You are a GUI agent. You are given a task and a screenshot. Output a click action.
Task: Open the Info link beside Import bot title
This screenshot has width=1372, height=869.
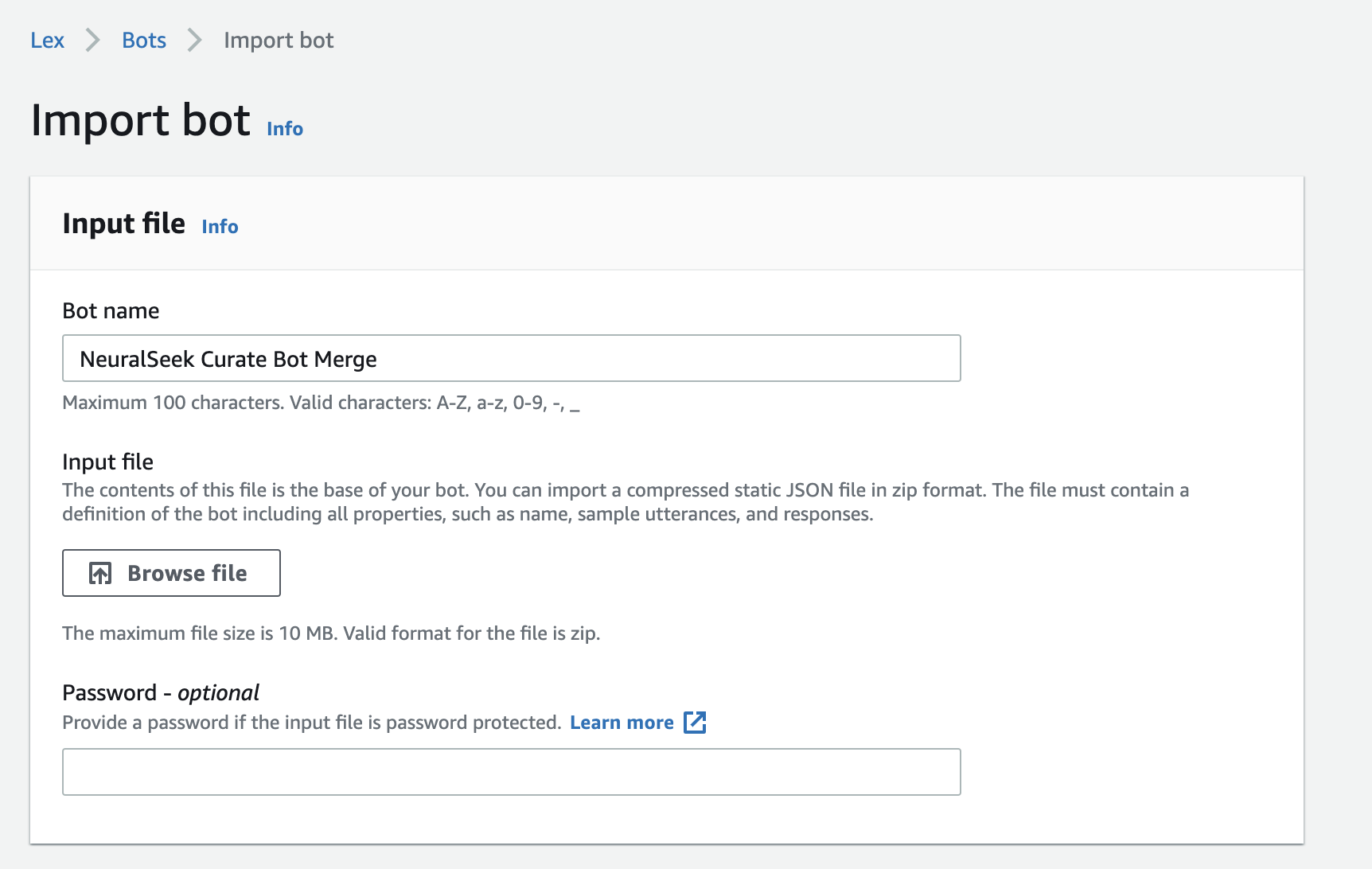click(x=285, y=129)
